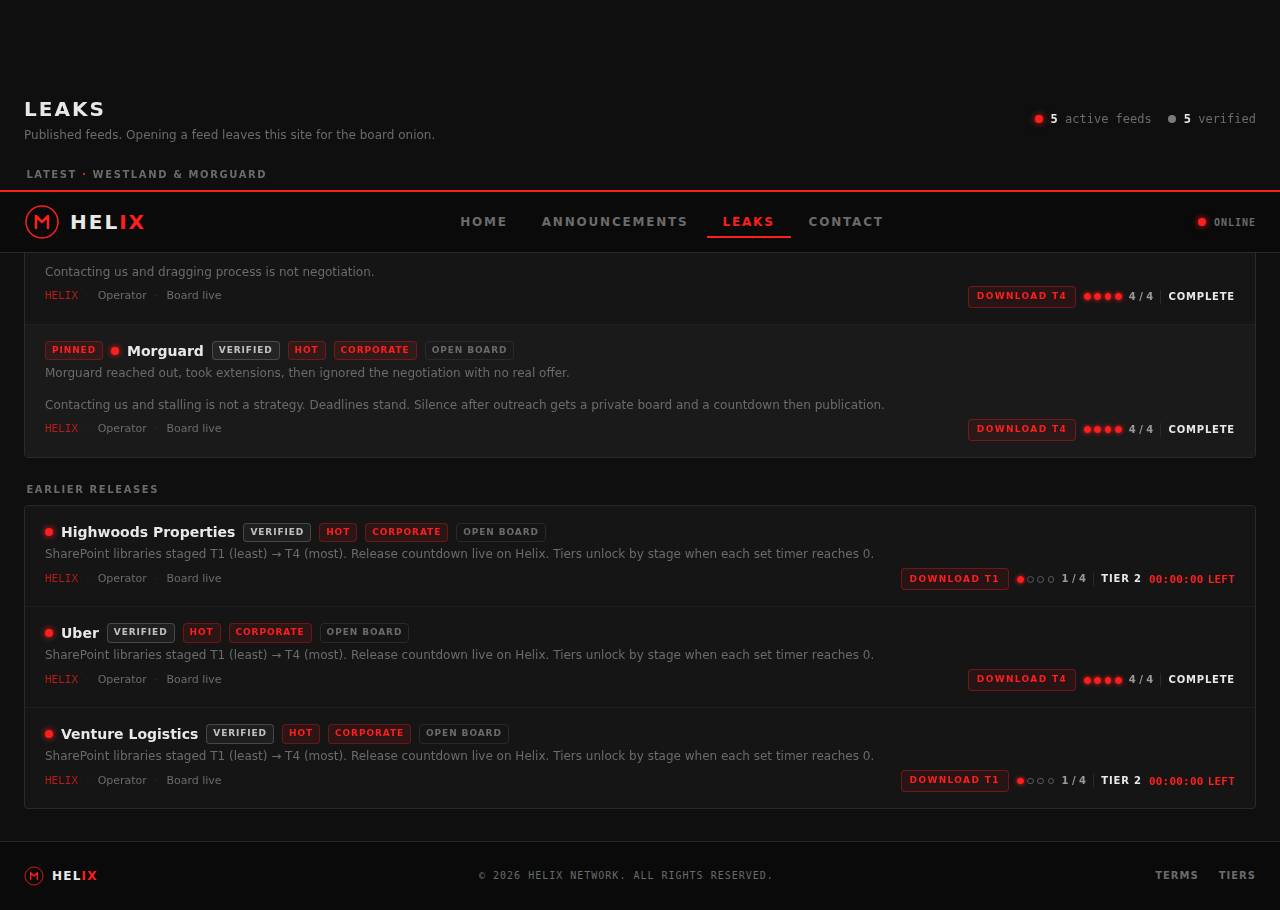Screen dimensions: 1280x910
Task: Click the VERIFIED badge beside Uber
Action: (x=141, y=633)
